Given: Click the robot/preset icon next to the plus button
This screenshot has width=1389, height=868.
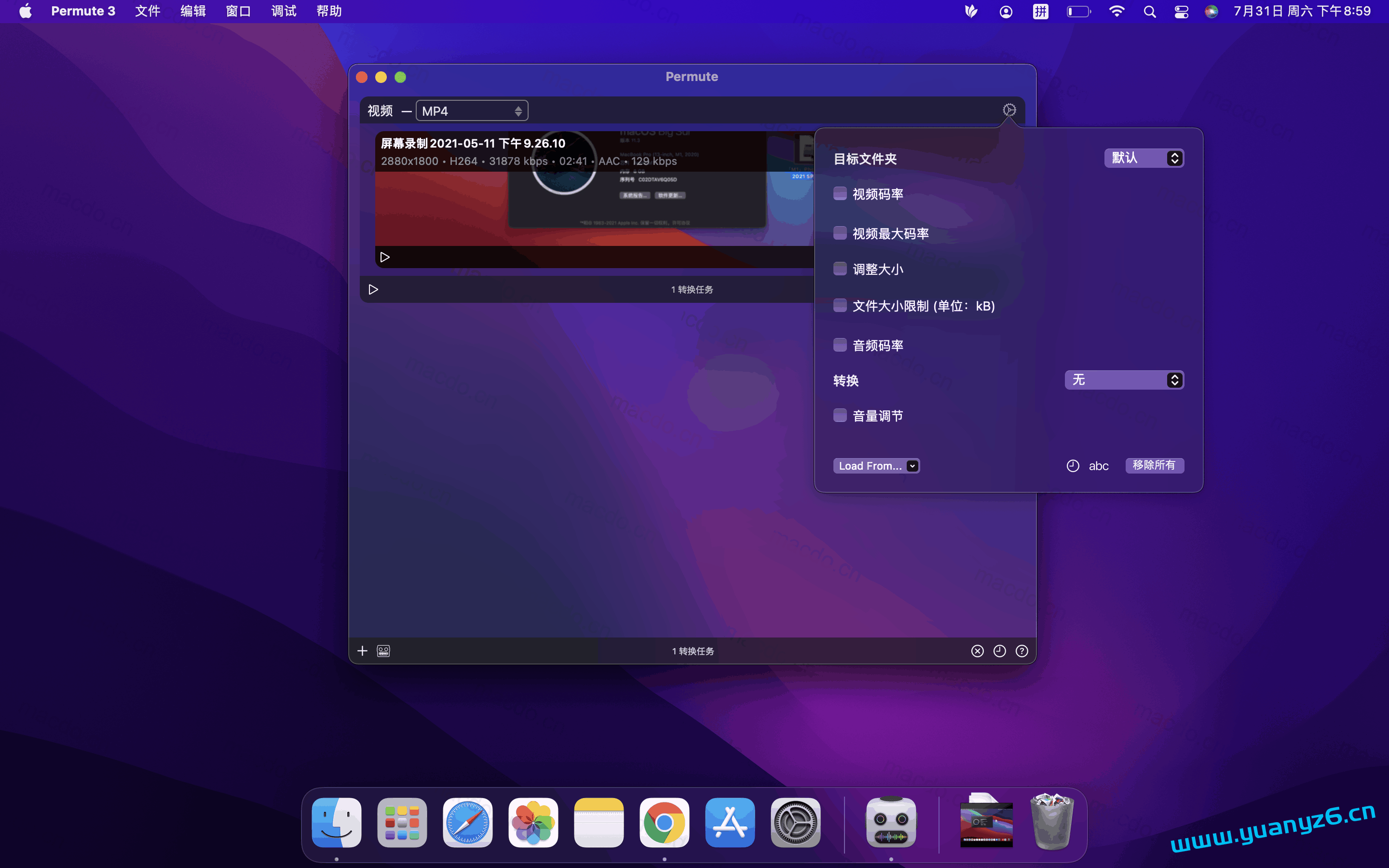Looking at the screenshot, I should click(x=383, y=651).
